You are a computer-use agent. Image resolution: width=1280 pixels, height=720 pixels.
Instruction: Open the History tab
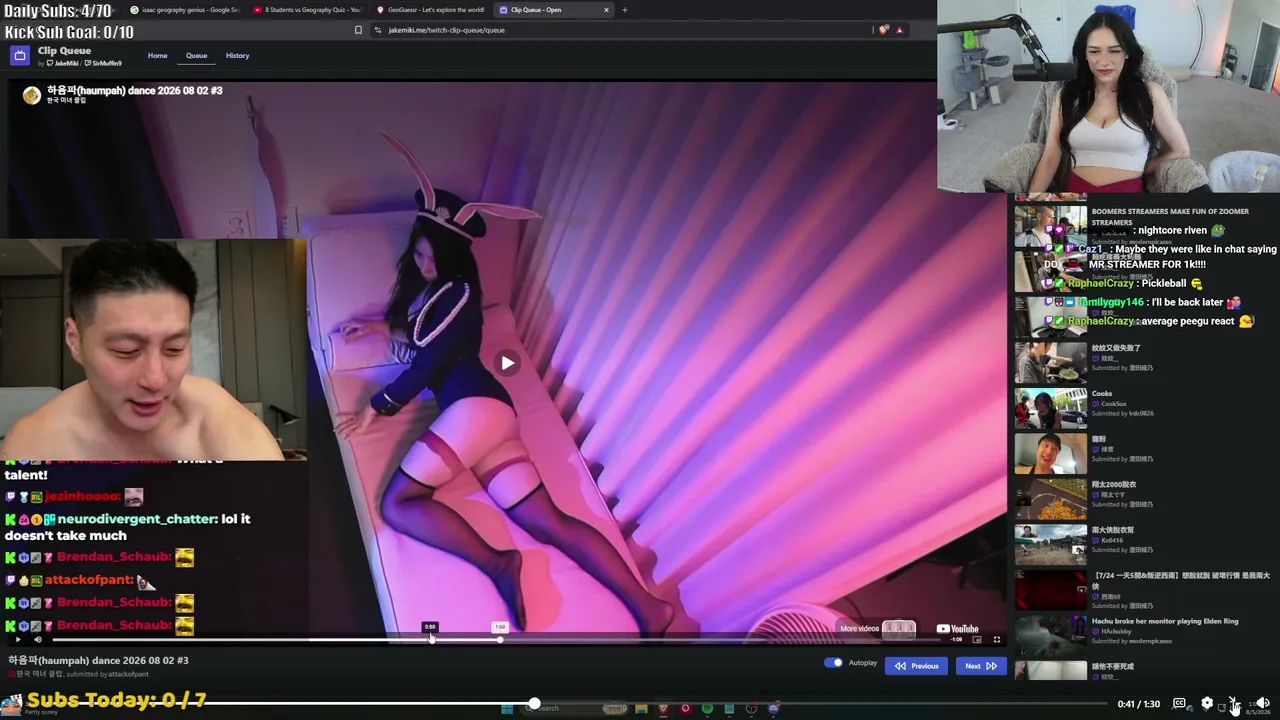pos(237,56)
